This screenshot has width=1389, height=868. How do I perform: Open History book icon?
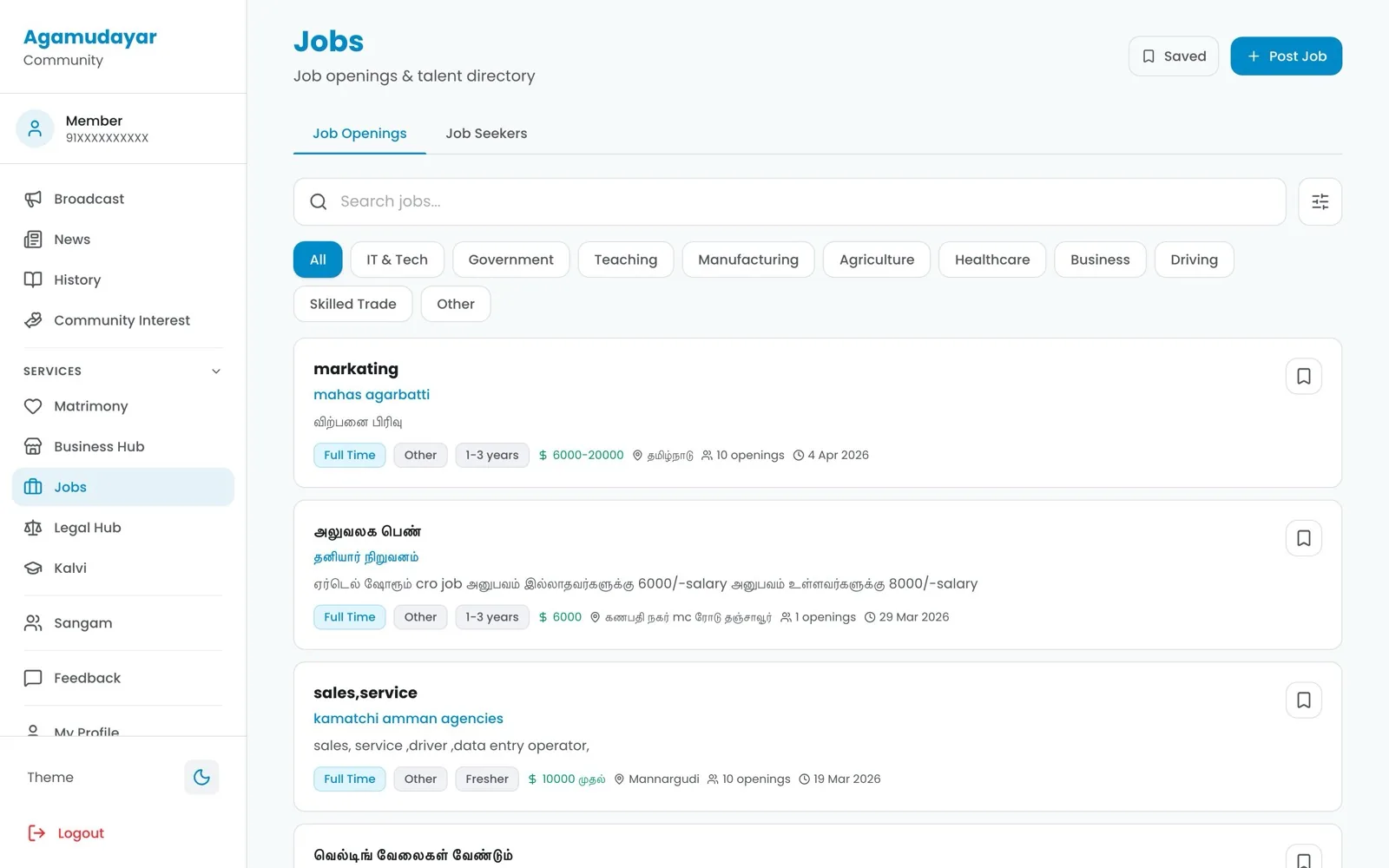[33, 279]
